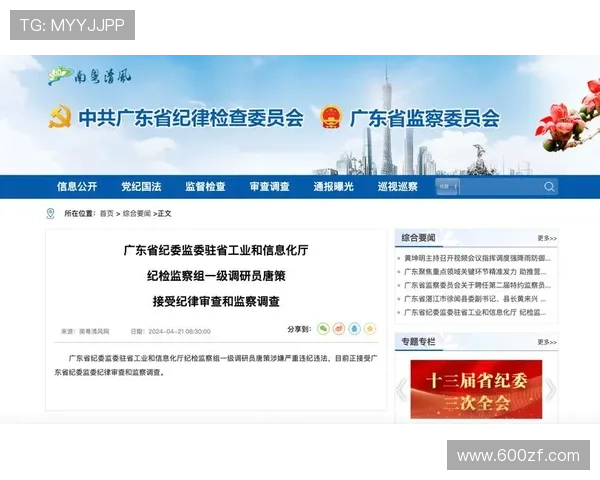
Task: Click 综合要闻 sidebar heading
Action: (418, 238)
